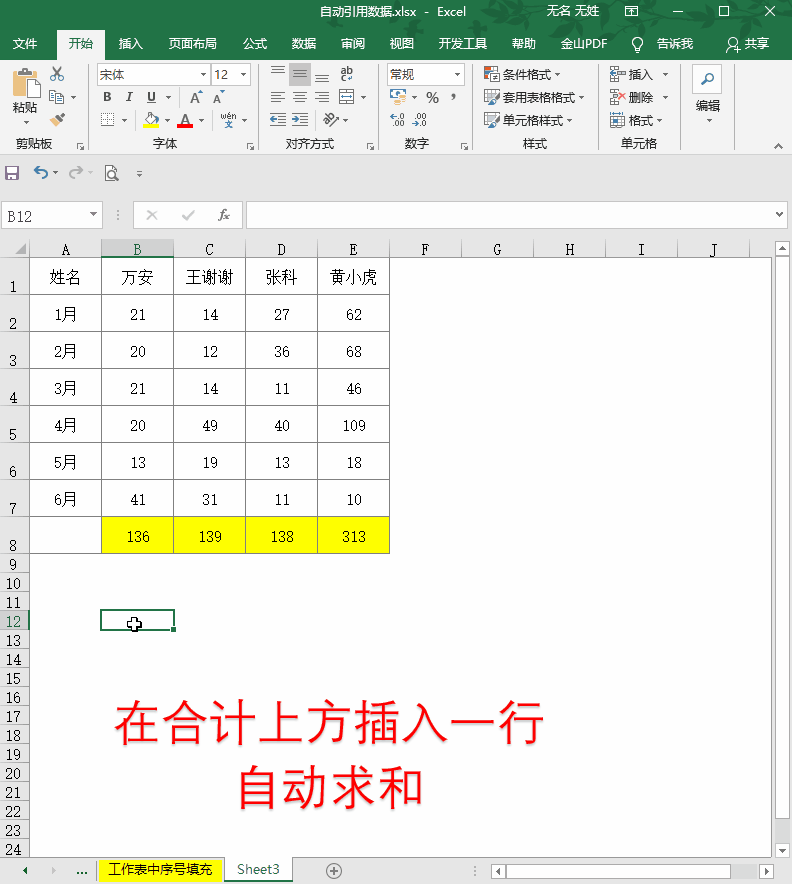Switch to 页面布局 tab
Image resolution: width=792 pixels, height=884 pixels.
click(x=192, y=44)
